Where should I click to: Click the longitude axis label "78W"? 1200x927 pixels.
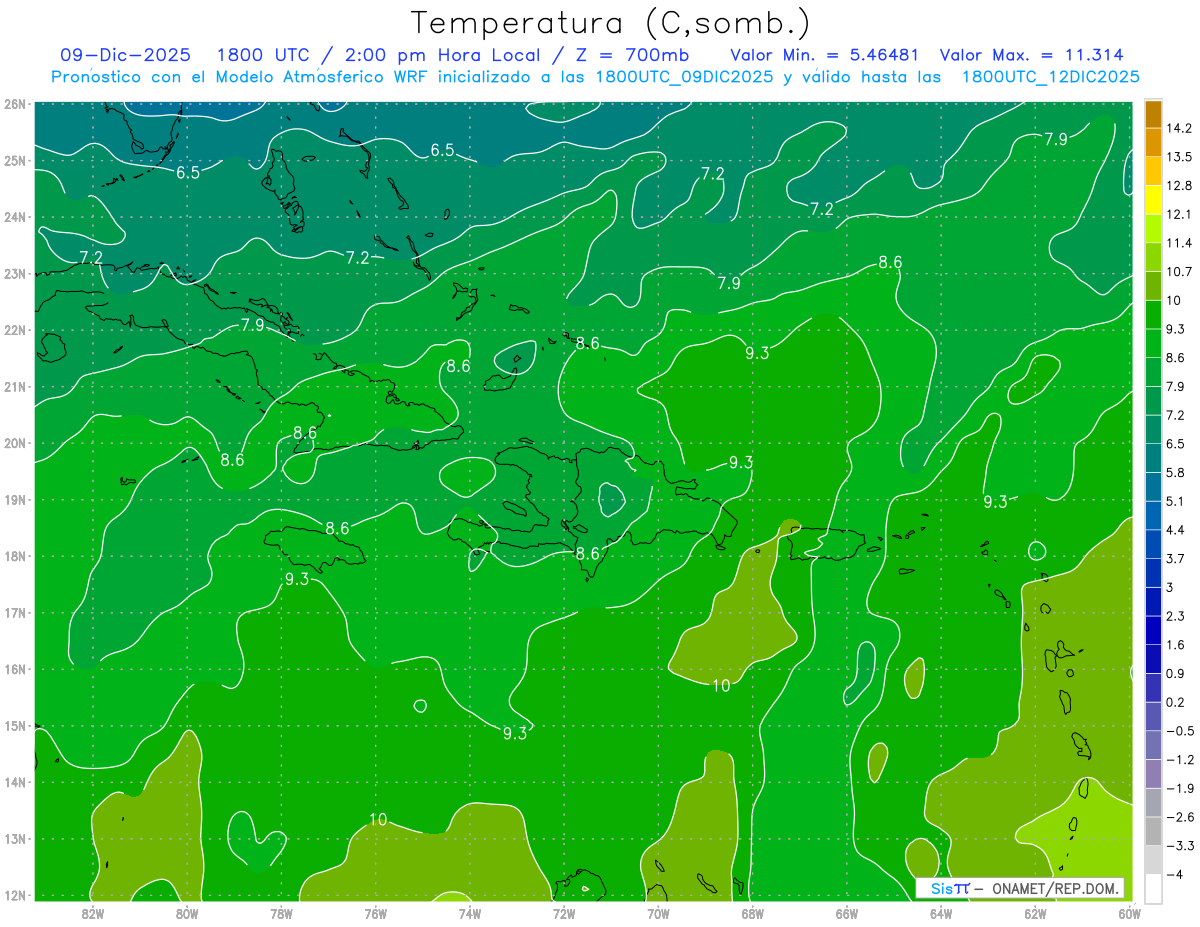pyautogui.click(x=281, y=913)
